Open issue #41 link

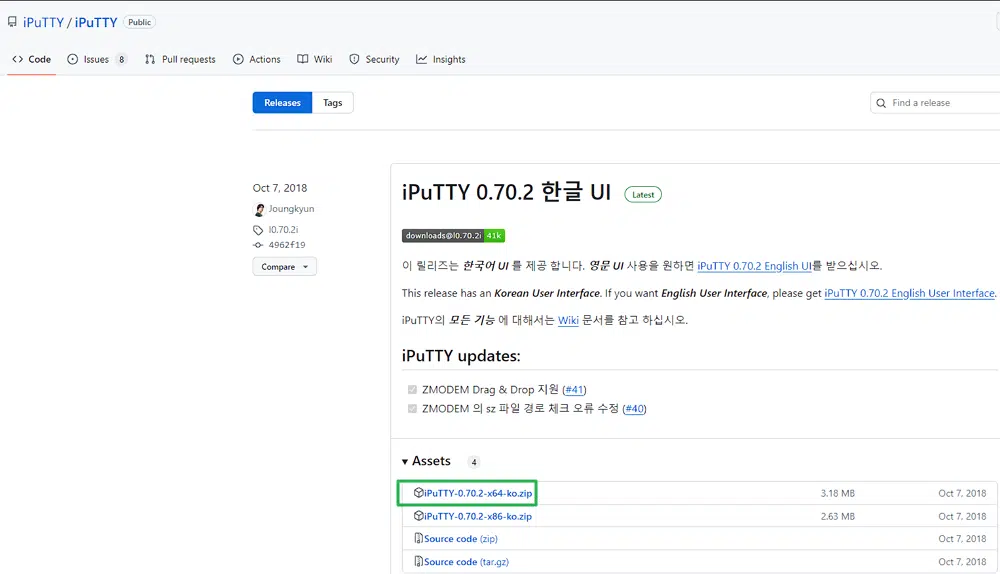point(575,390)
